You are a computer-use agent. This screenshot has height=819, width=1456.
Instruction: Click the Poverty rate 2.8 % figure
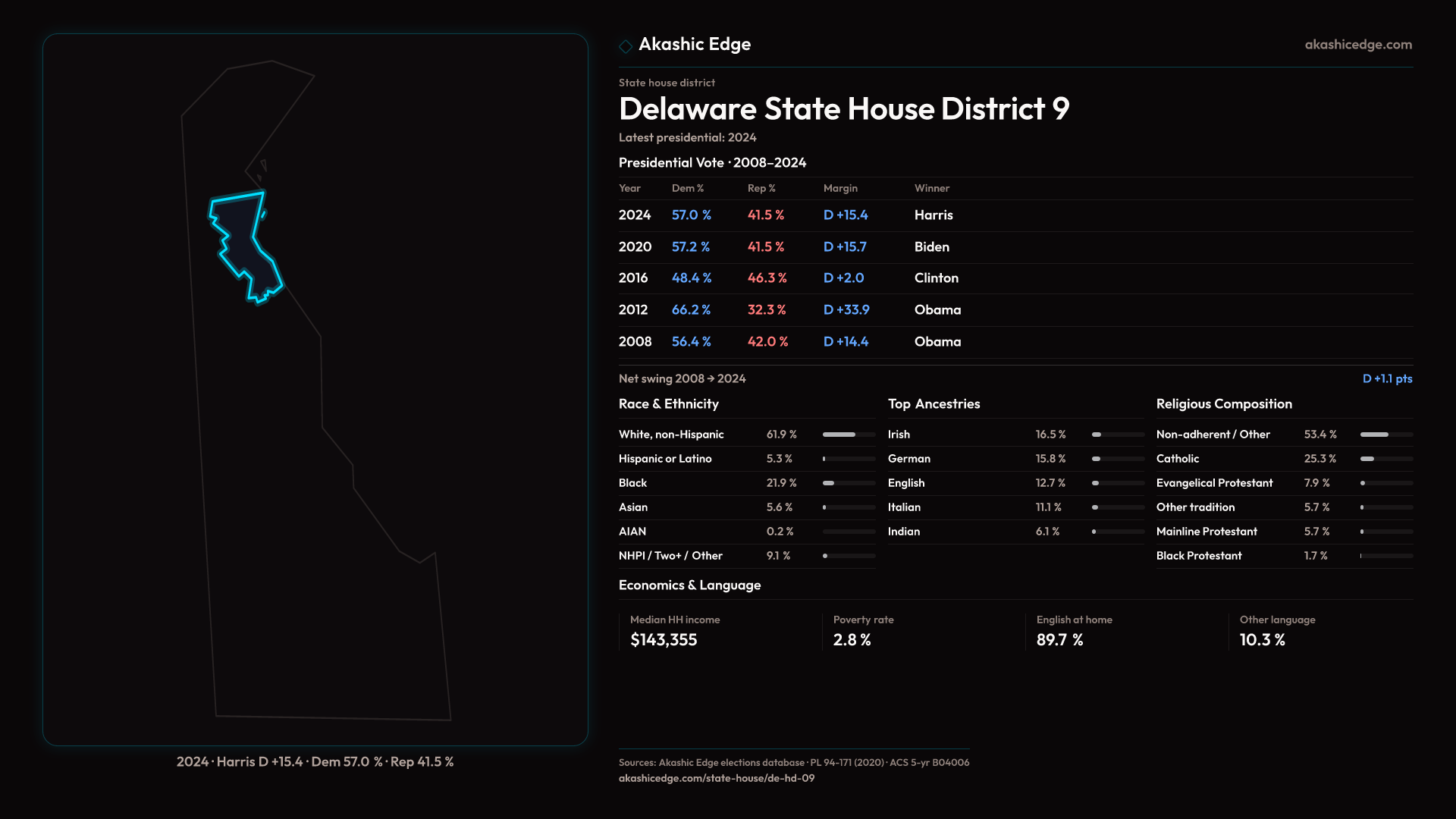coord(852,640)
